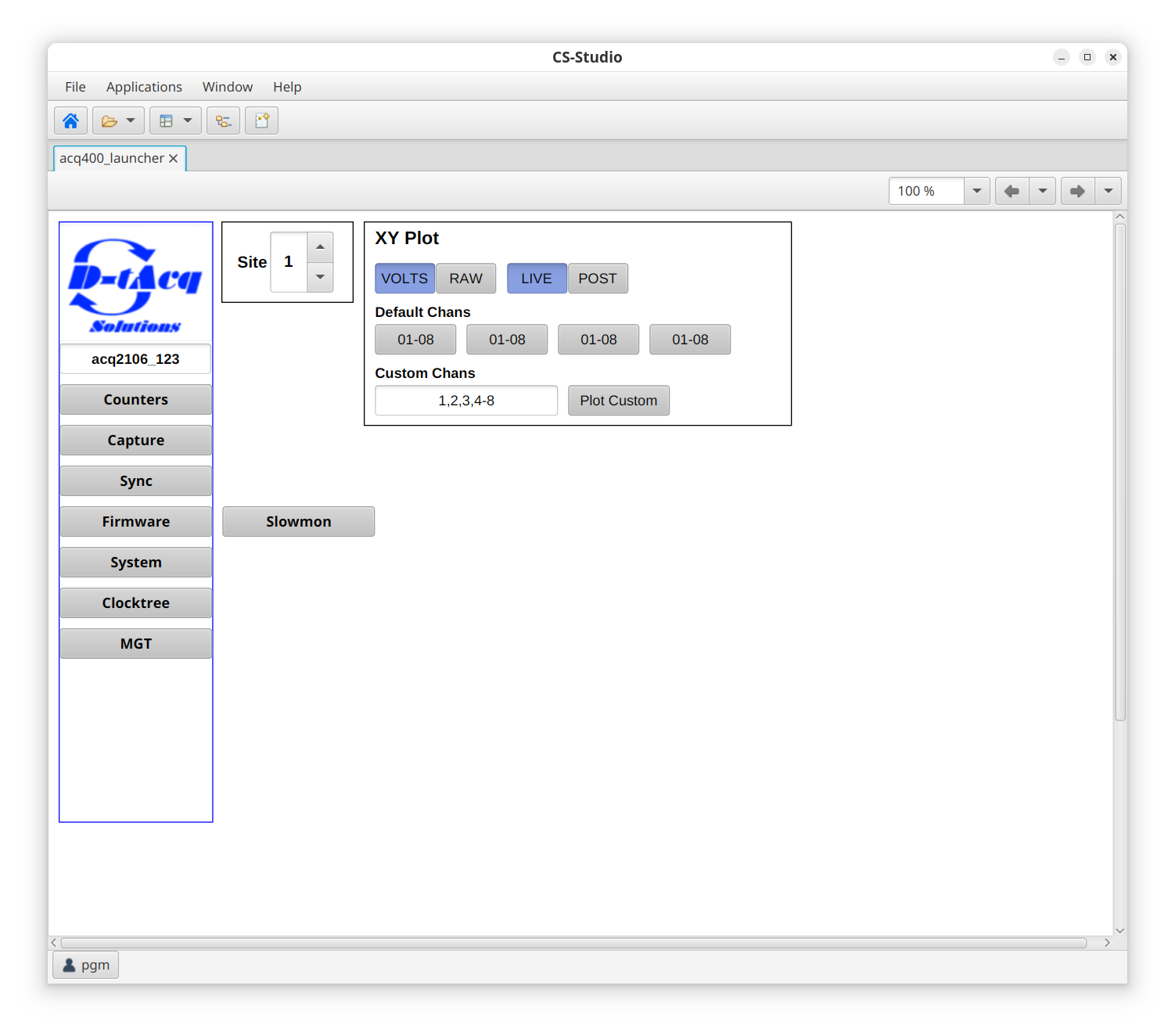This screenshot has width=1175, height=1036.
Task: Click the fourth 01-08 default chans button
Action: point(690,340)
